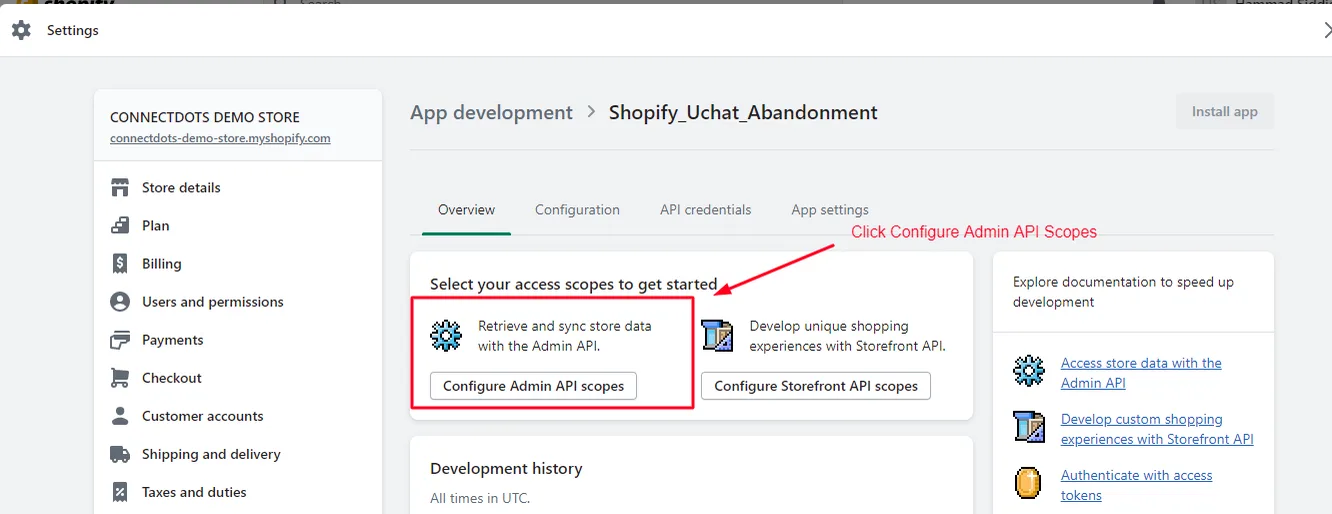
Task: Open connectdots-demo-store.myshopify.com link
Action: tap(220, 138)
